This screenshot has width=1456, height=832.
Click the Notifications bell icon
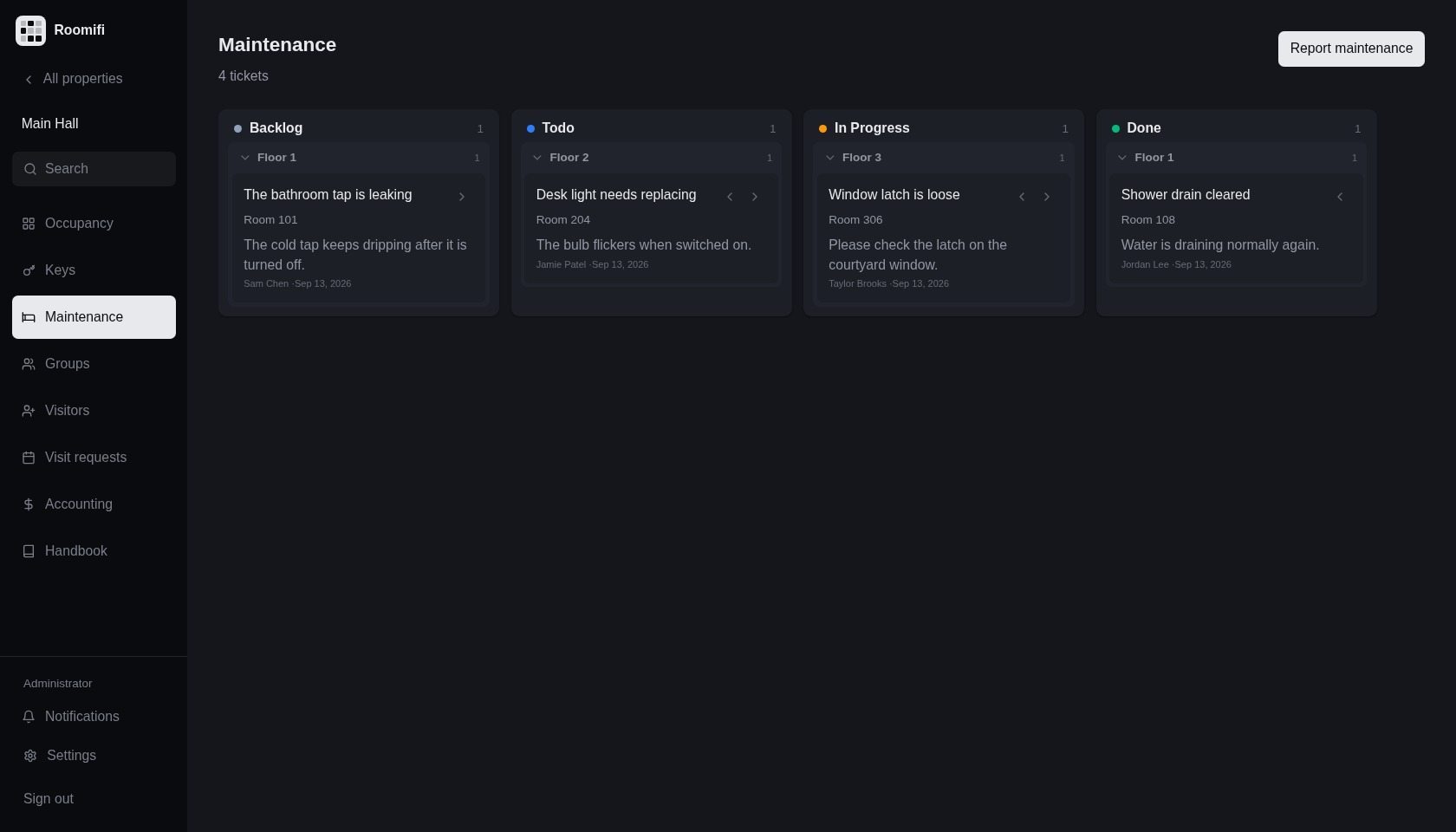point(29,717)
